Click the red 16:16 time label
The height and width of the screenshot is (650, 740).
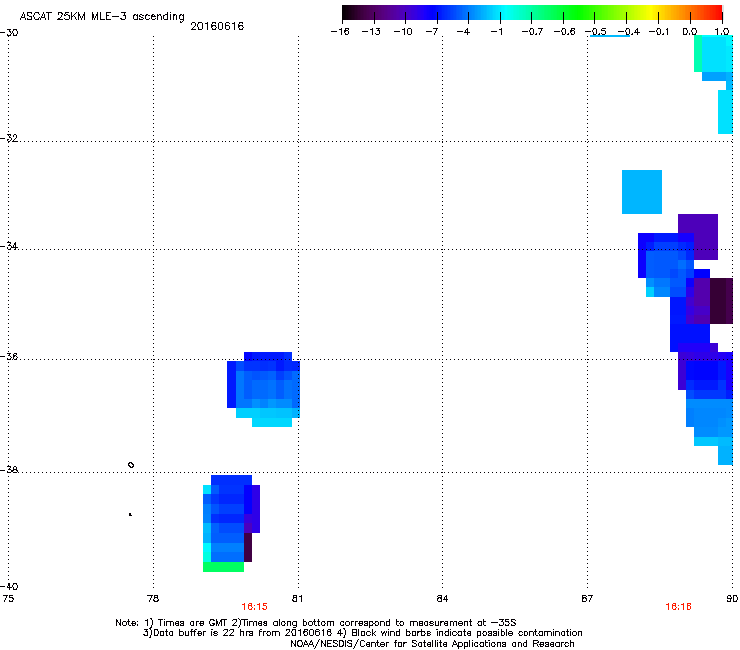pos(678,607)
